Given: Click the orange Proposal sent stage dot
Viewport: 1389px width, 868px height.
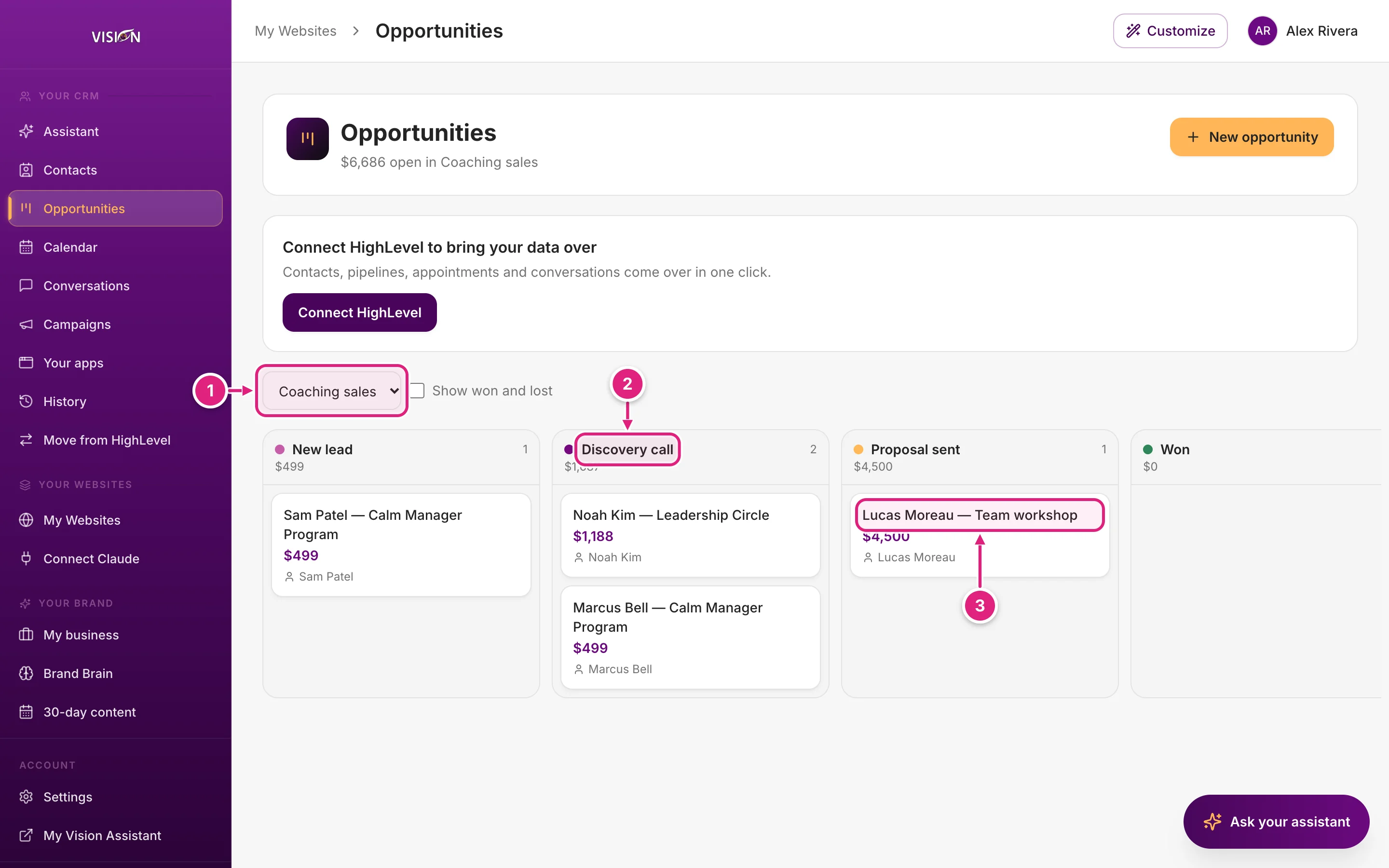Looking at the screenshot, I should (858, 449).
